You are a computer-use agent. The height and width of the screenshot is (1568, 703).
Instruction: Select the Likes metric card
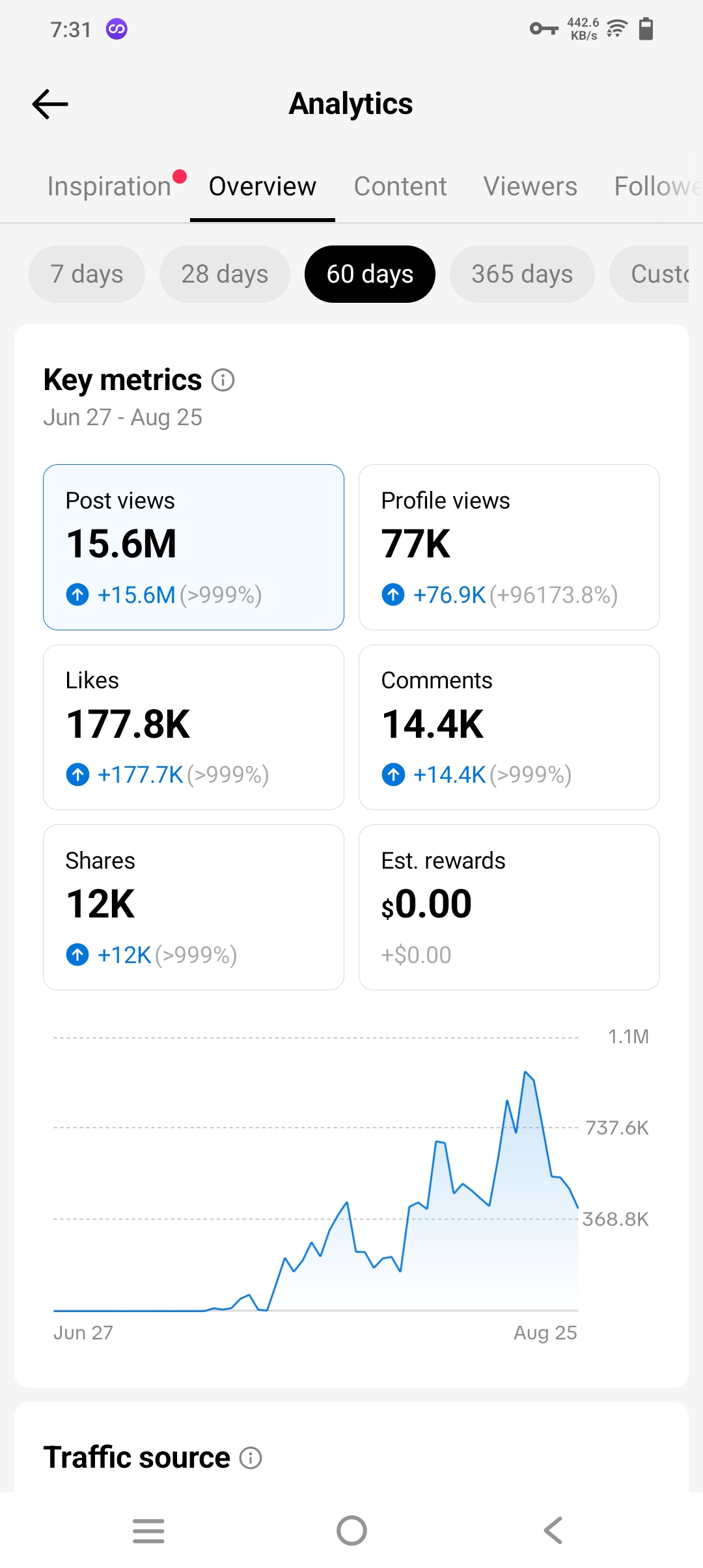193,727
